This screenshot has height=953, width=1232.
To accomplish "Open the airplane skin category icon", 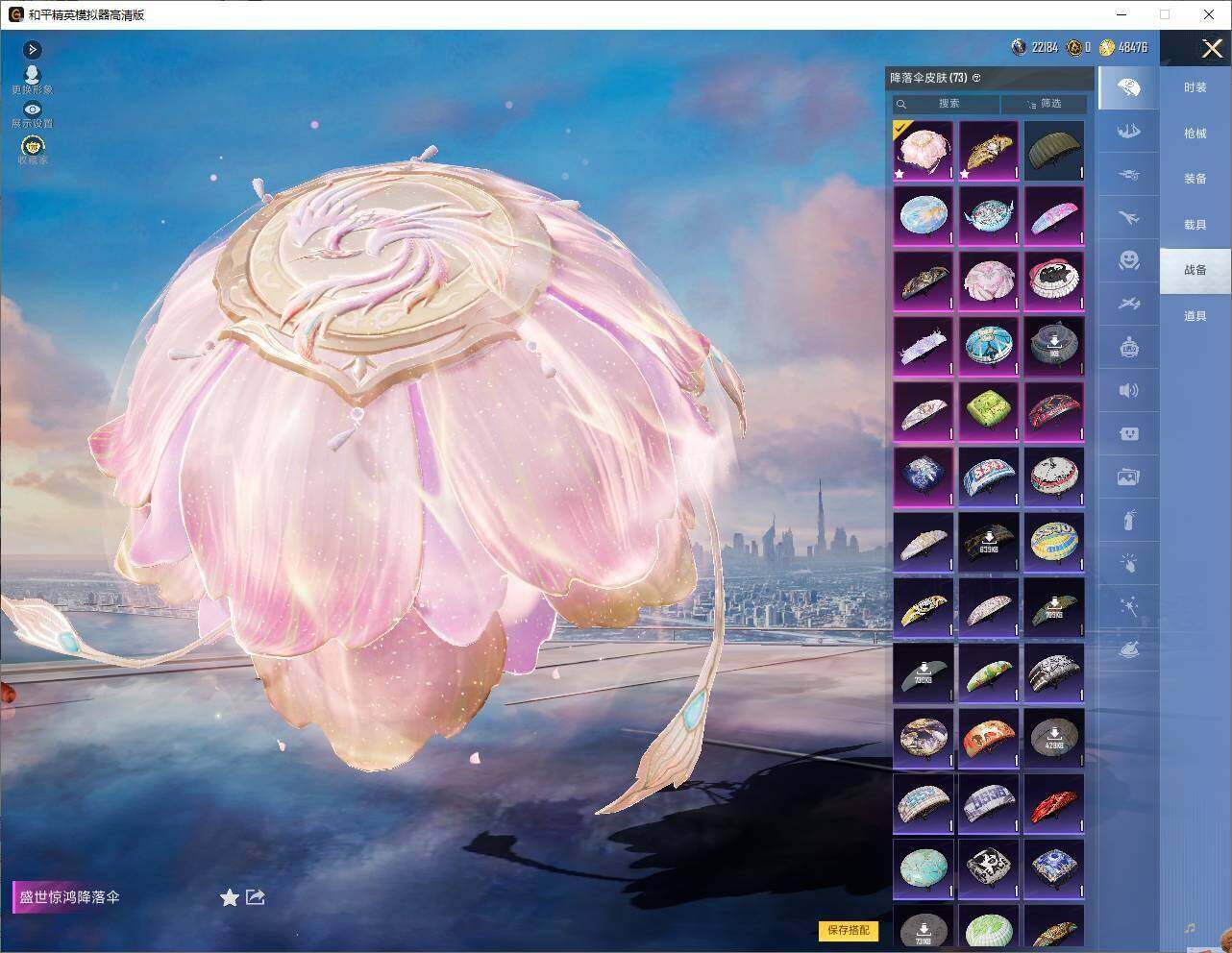I will pyautogui.click(x=1128, y=217).
